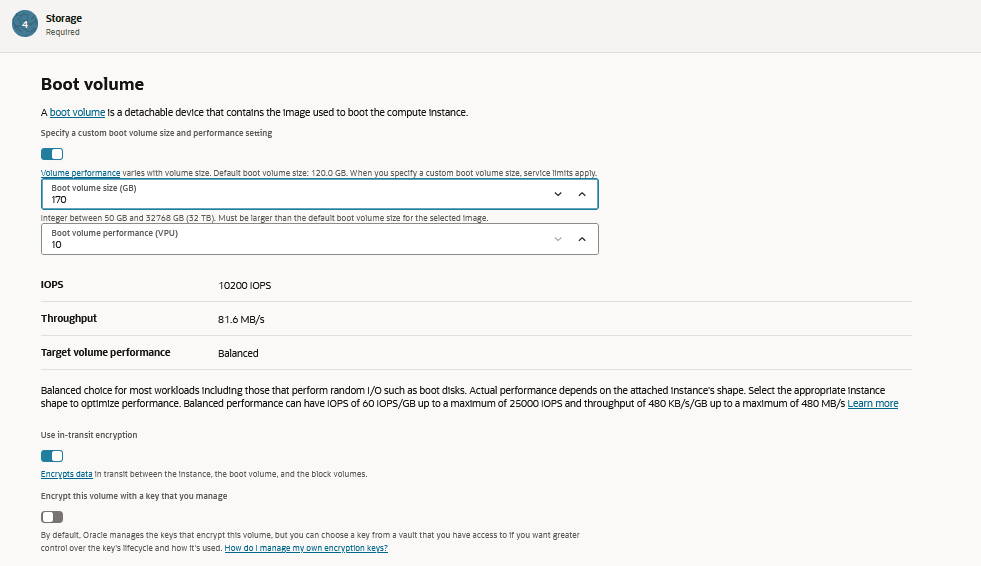The width and height of the screenshot is (981, 566).
Task: Open the Volume performance link
Action: [80, 173]
